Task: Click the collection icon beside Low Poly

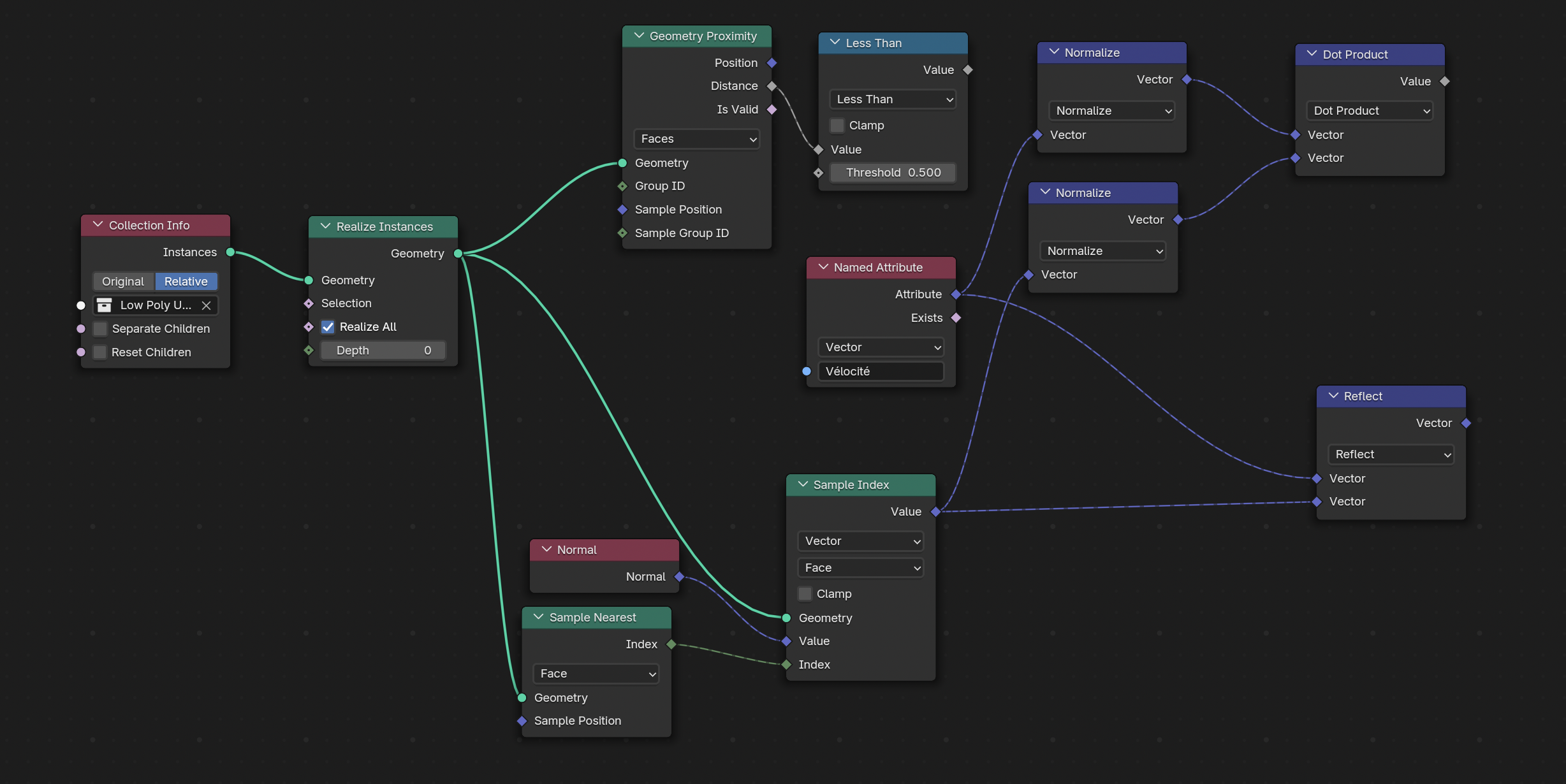Action: (x=105, y=305)
